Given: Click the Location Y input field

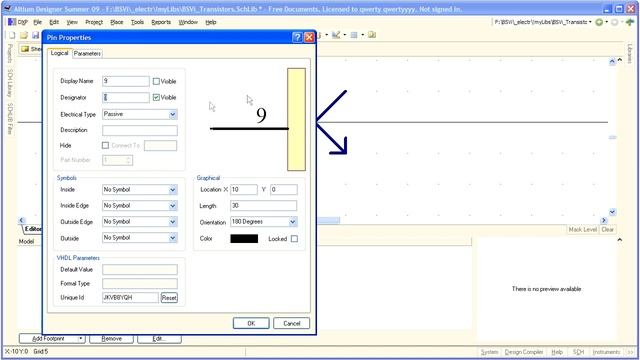Looking at the screenshot, I should coord(284,190).
